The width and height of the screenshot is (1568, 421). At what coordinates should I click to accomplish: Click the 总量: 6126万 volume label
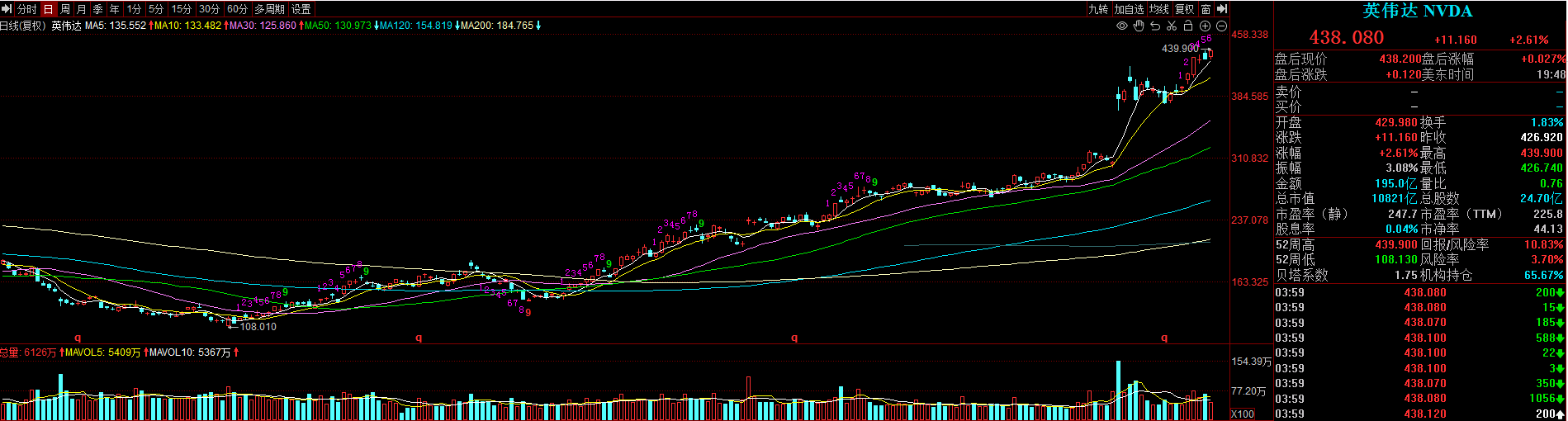[x=28, y=352]
